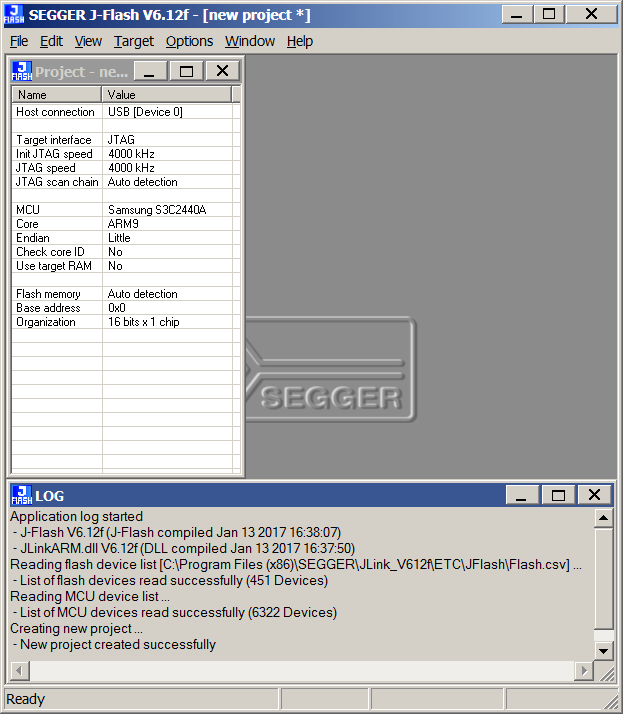Minimize the LOG window
623x714 pixels.
521,495
